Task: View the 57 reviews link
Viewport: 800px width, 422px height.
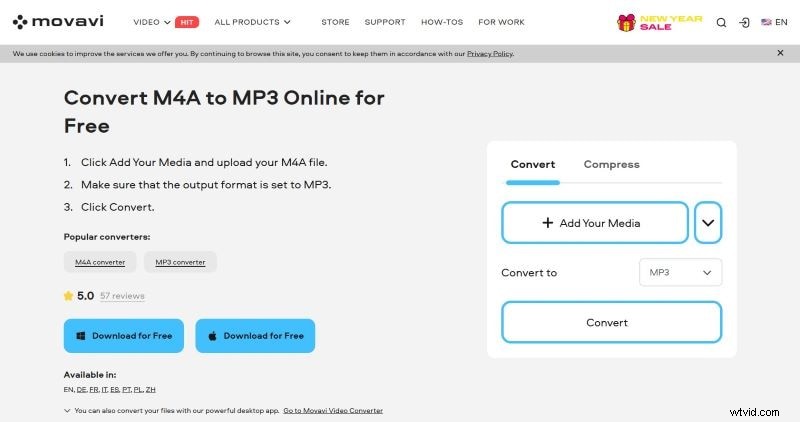Action: pyautogui.click(x=122, y=296)
